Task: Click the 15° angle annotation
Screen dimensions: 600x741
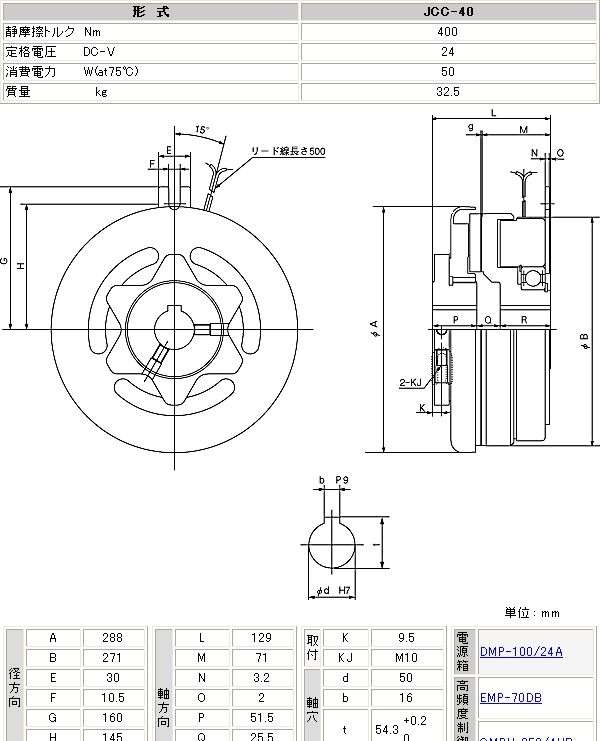Action: [201, 130]
